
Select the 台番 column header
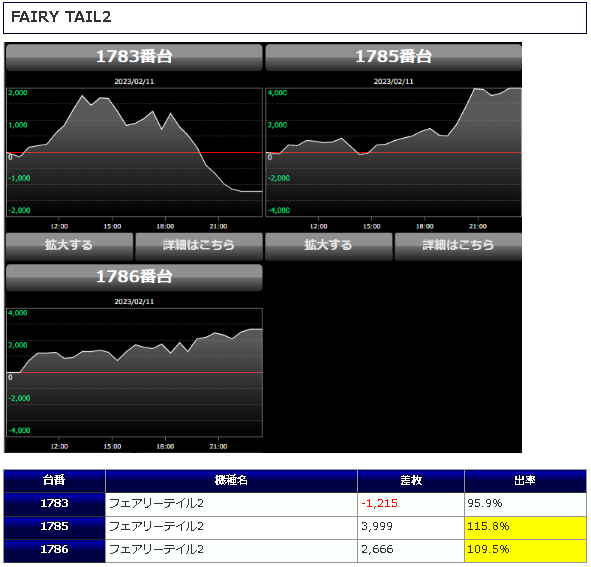tap(54, 481)
